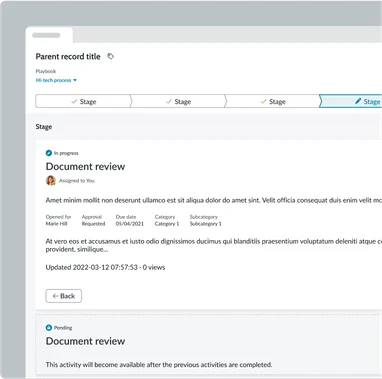Screen dimensions: 382x379
Task: Click the In progress status icon
Action: (49, 153)
